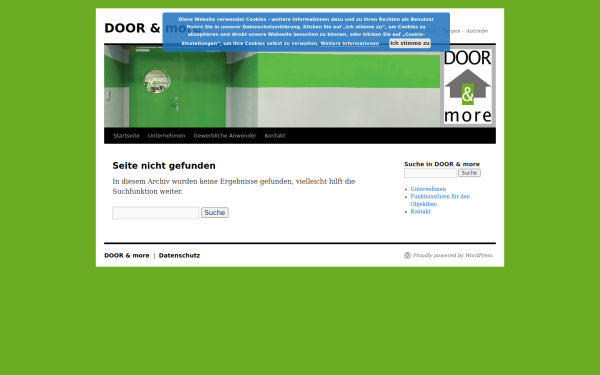The height and width of the screenshot is (375, 600).
Task: Click footer DOOR & more link
Action: pos(127,256)
